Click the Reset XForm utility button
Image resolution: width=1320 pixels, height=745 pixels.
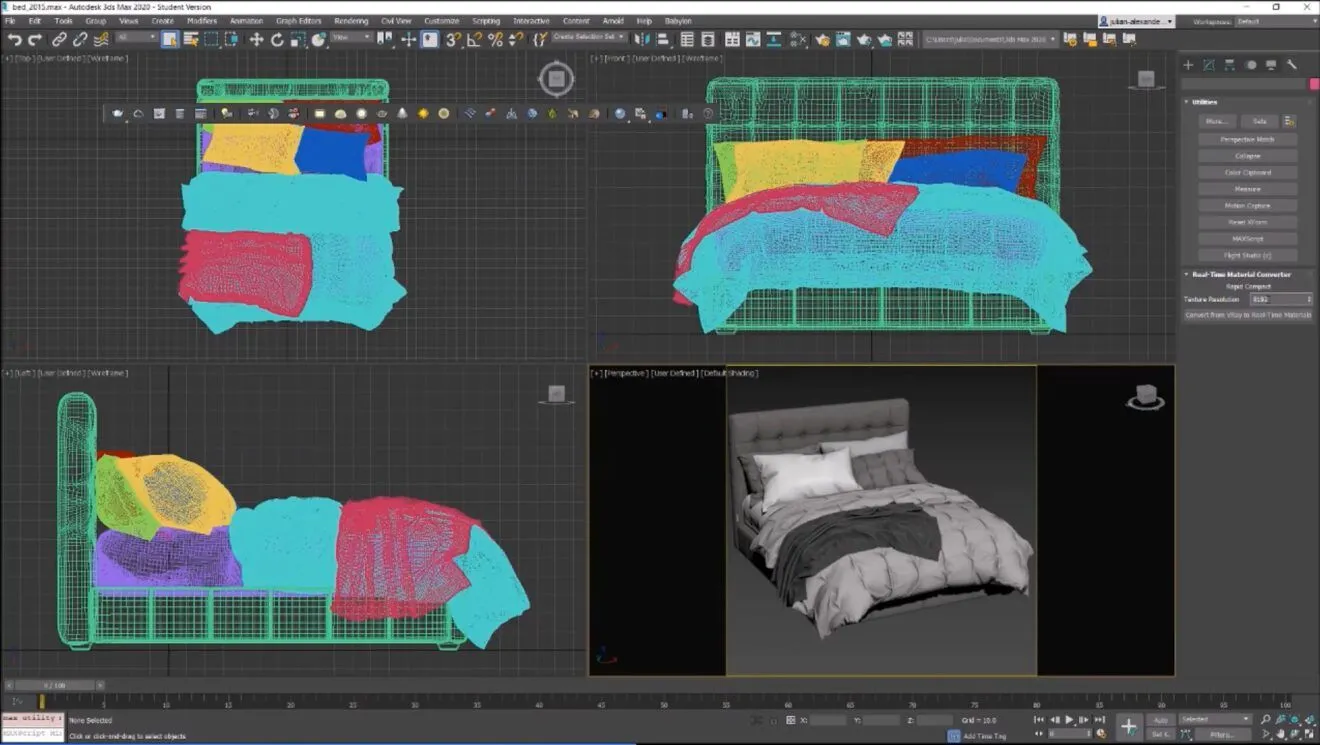1247,222
